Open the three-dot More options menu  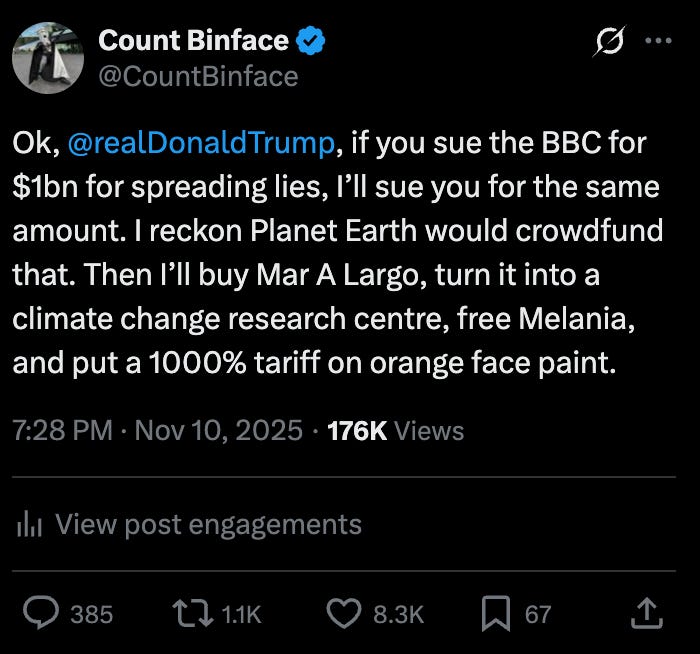point(655,42)
